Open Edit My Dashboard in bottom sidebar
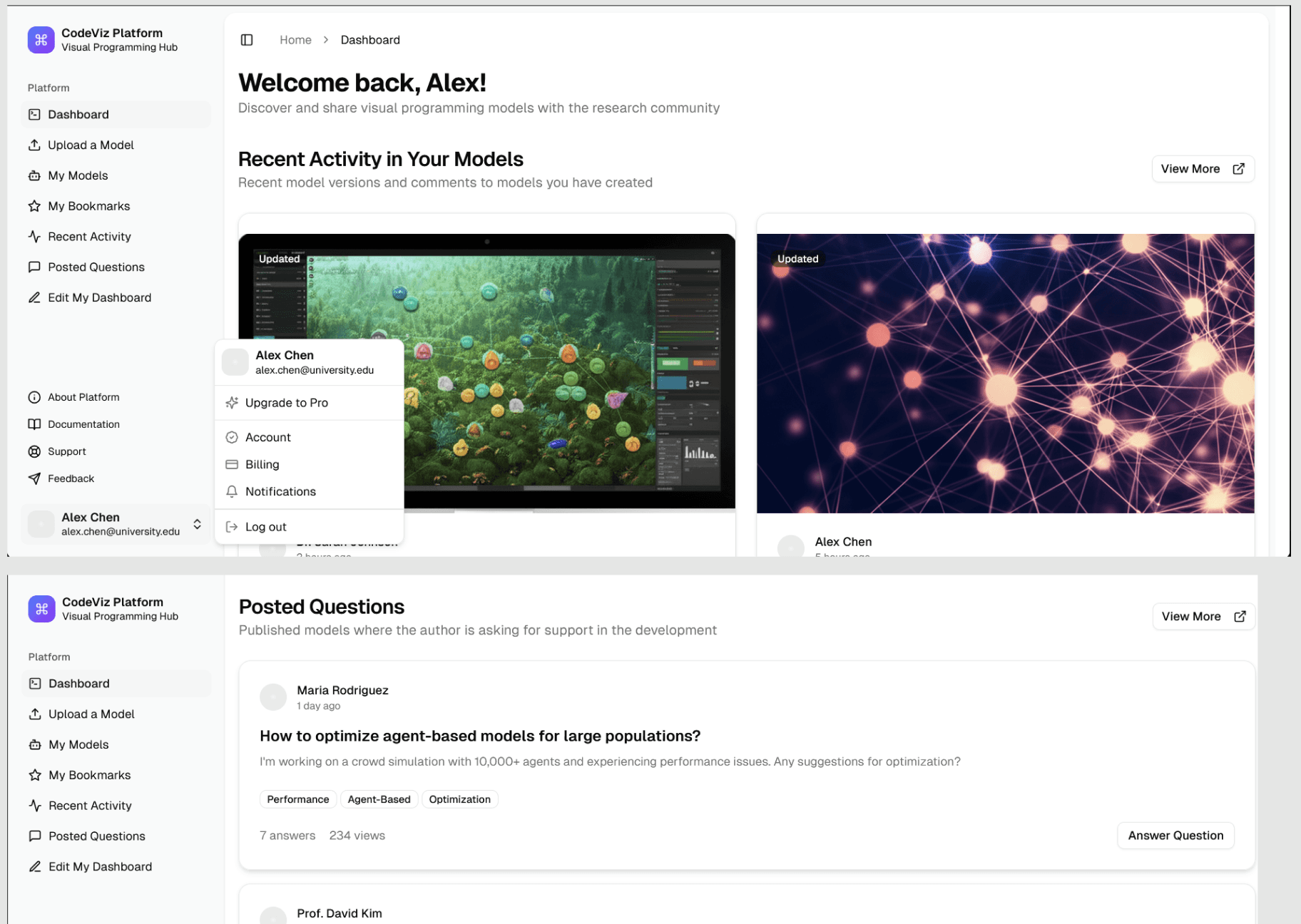Screen dimensions: 1301x924 116,867
